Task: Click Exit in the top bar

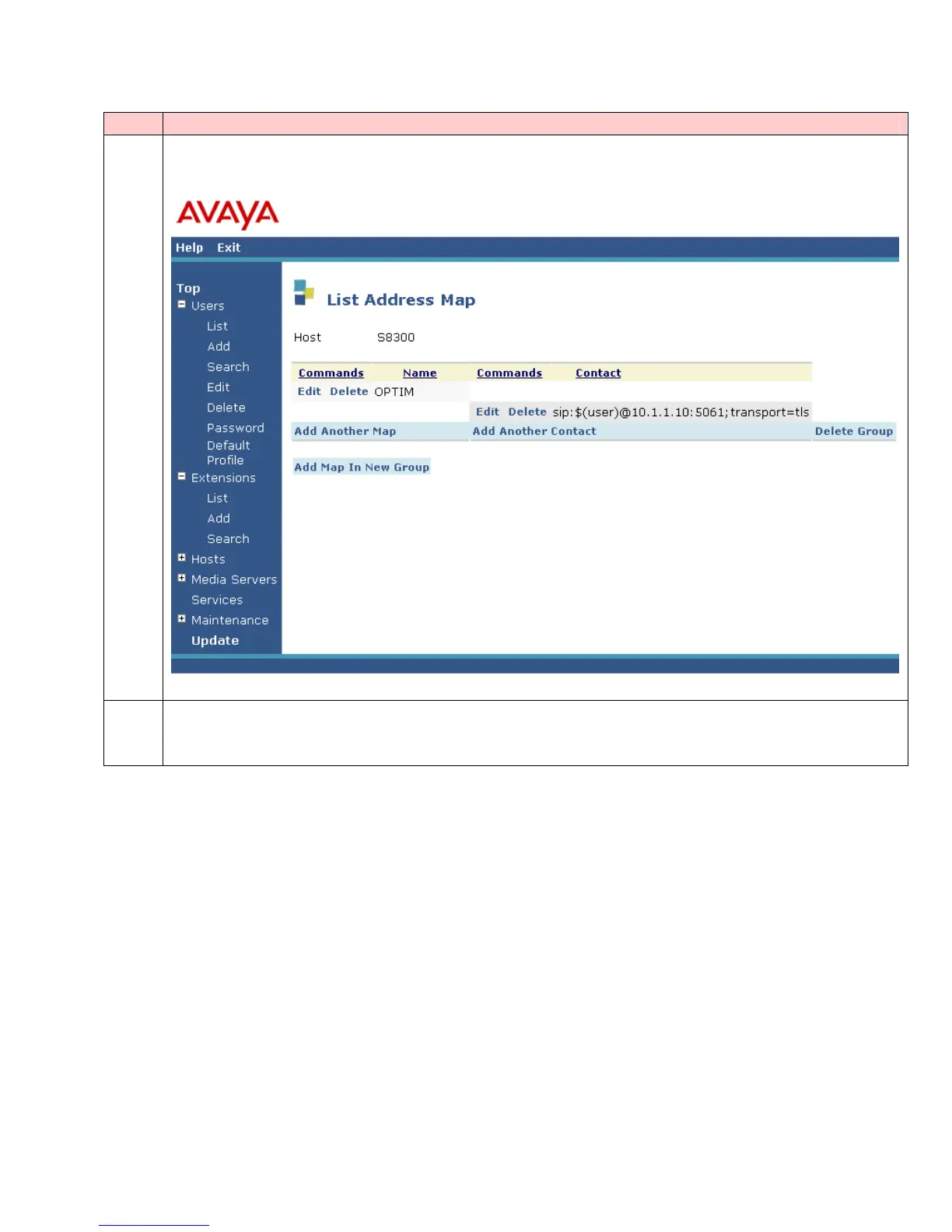Action: pos(229,247)
